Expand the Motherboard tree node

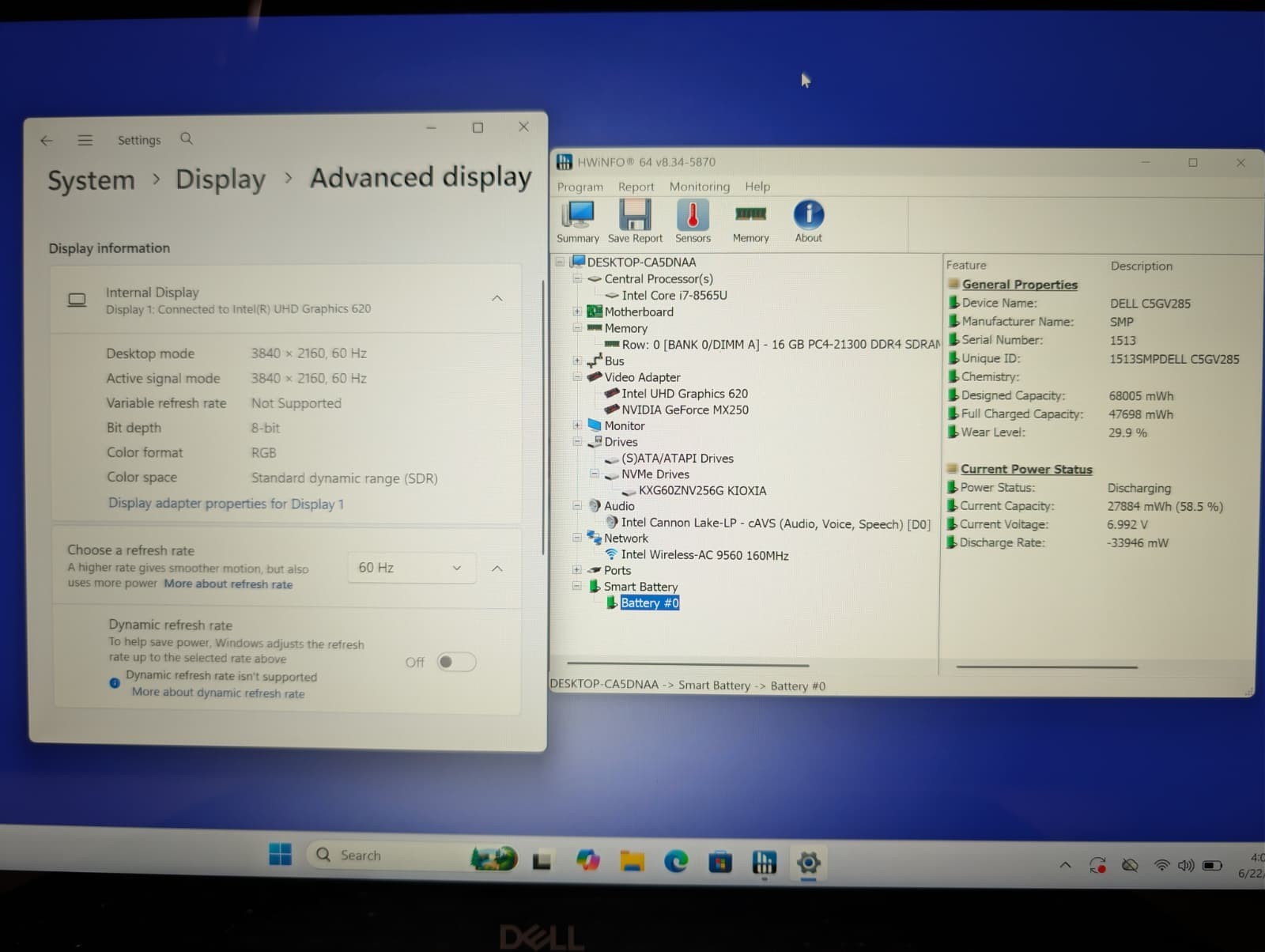point(577,312)
